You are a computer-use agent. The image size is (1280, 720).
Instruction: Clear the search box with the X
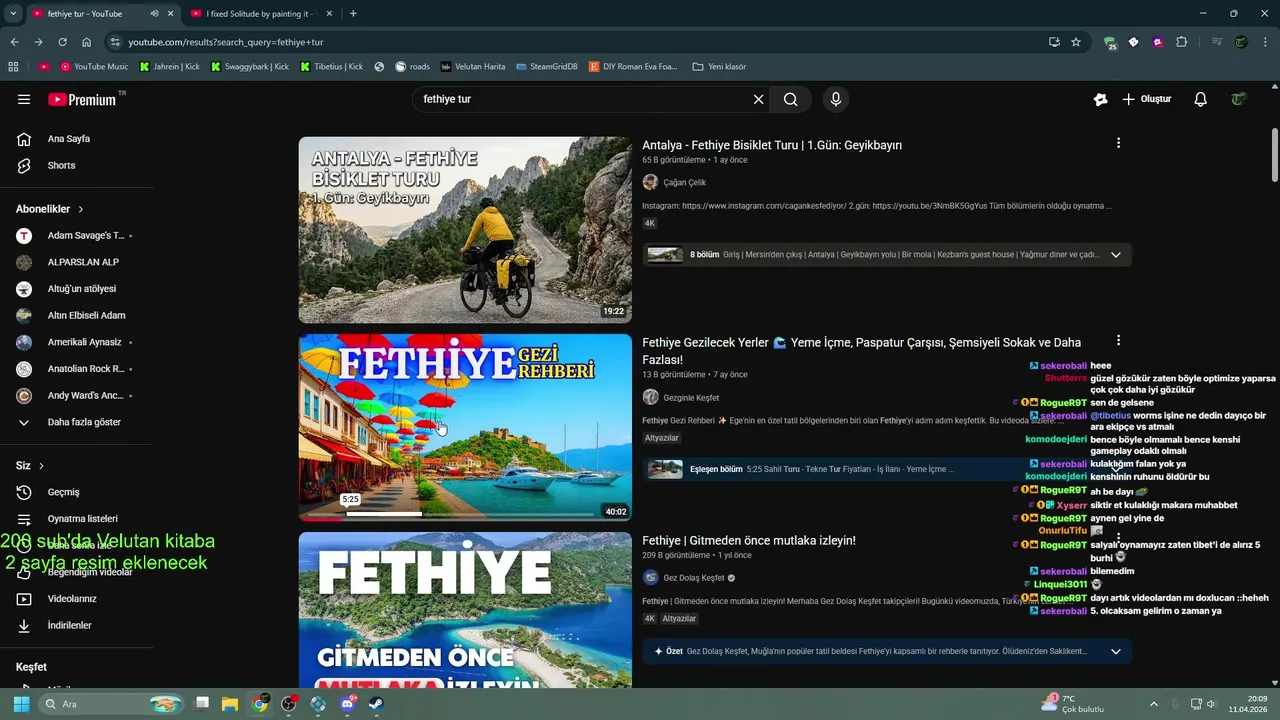pos(758,99)
